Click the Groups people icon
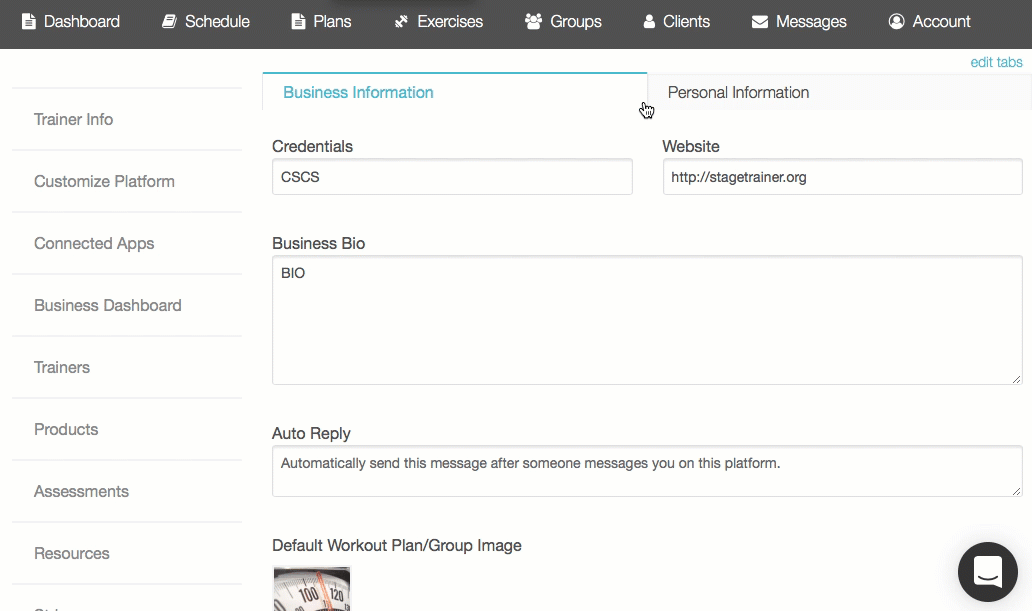Image resolution: width=1032 pixels, height=611 pixels. [x=533, y=22]
